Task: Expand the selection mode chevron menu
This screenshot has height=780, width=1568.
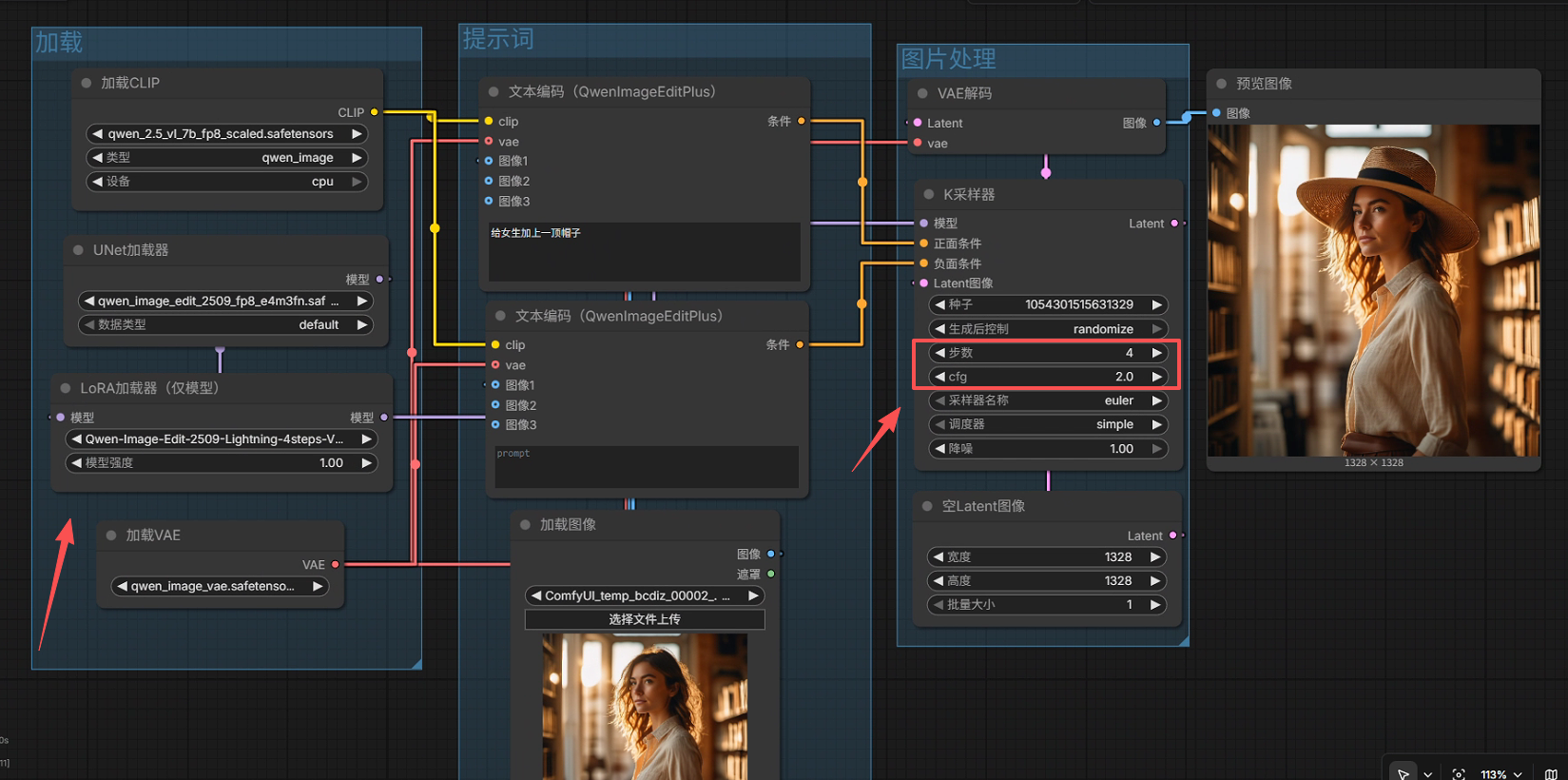Action: click(1427, 774)
